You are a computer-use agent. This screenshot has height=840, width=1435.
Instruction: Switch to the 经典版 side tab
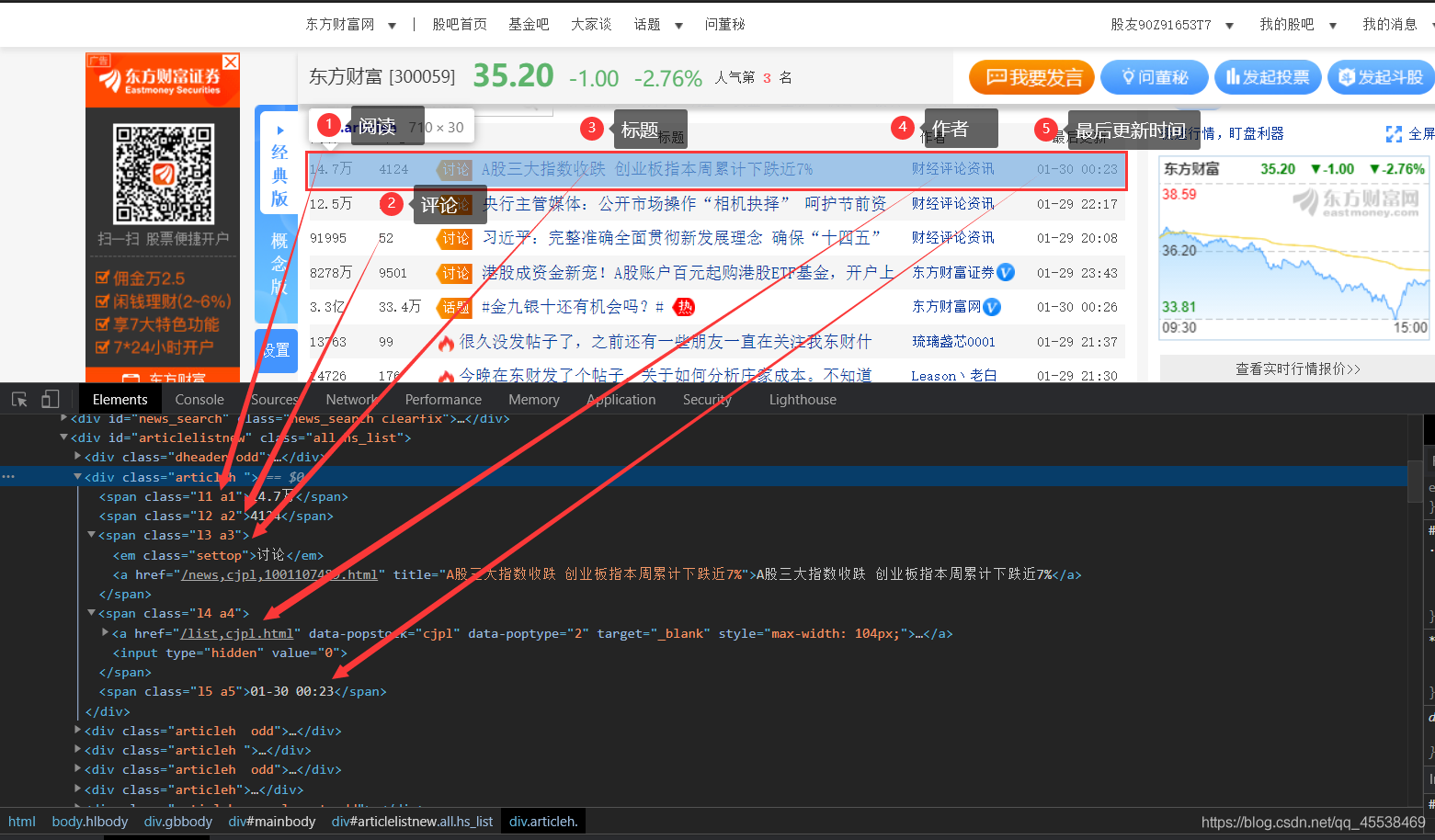(x=279, y=165)
